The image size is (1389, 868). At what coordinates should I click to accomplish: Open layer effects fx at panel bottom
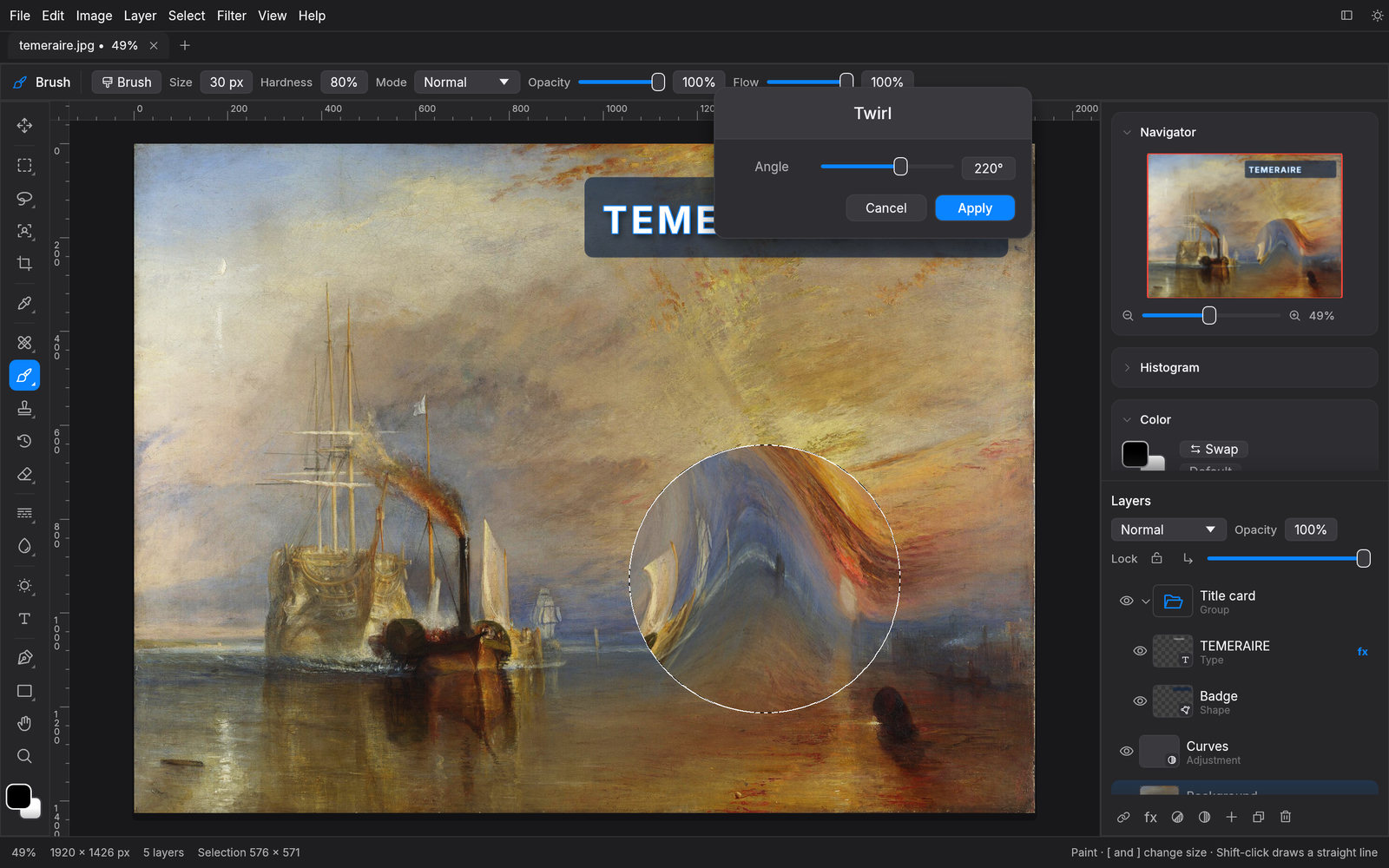pos(1150,817)
